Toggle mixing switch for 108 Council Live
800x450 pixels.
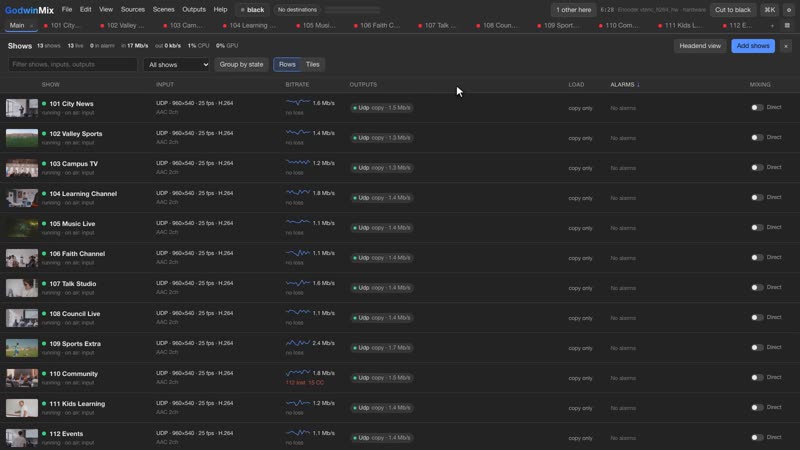[757, 317]
